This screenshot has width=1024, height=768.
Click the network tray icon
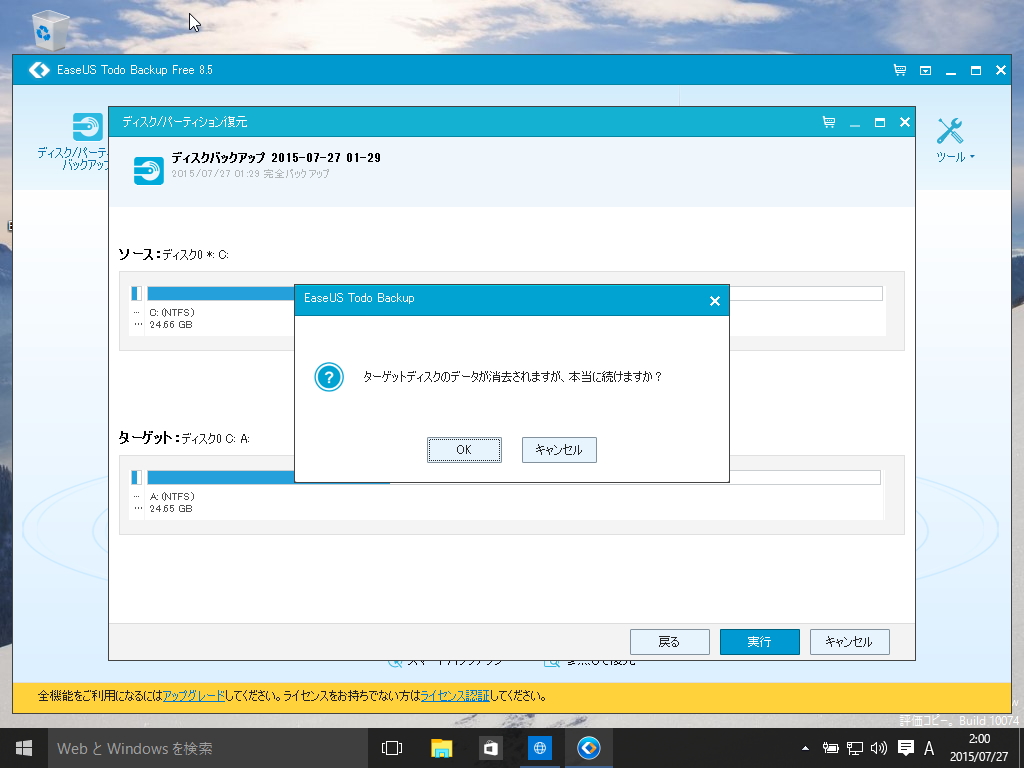(x=855, y=748)
